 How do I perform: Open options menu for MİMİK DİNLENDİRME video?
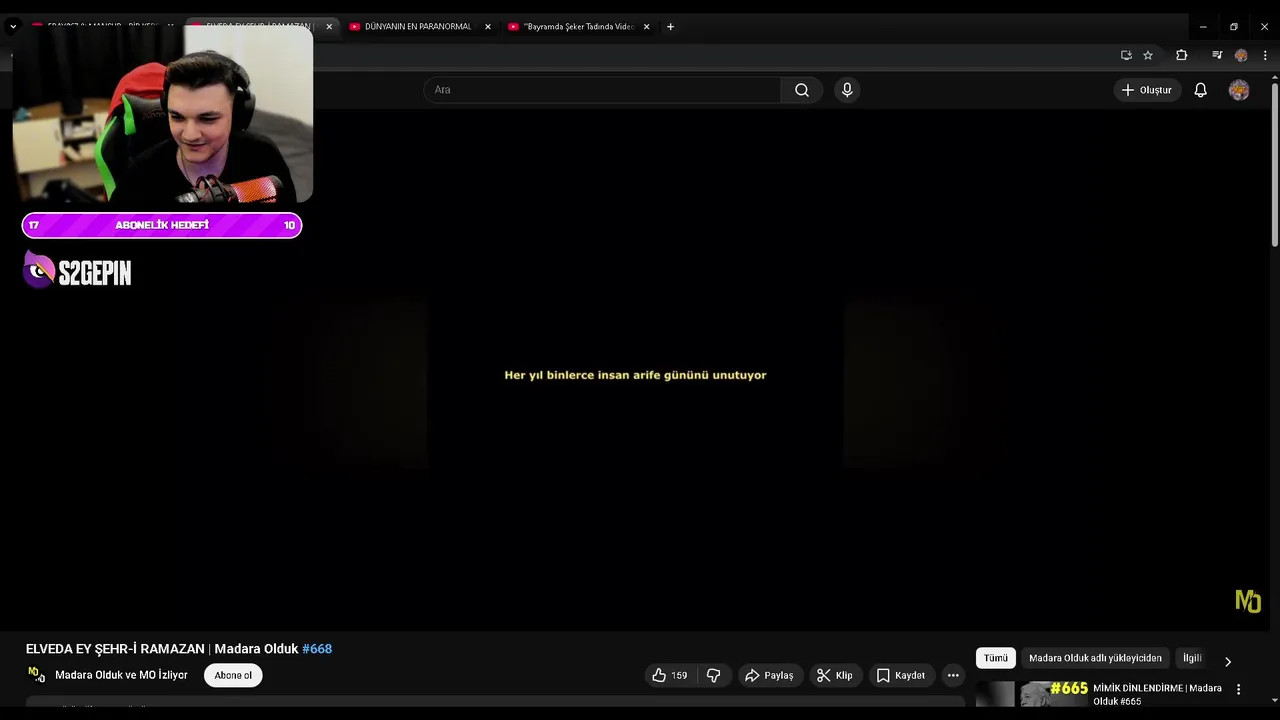1238,689
